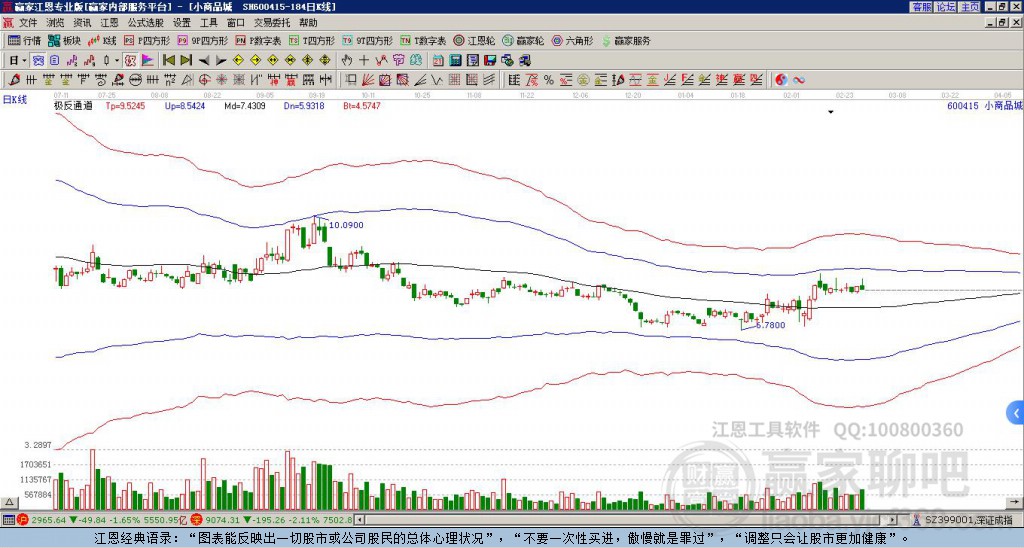Image resolution: width=1024 pixels, height=548 pixels.
Task: Open the 9T四方形 tool
Action: (367, 40)
